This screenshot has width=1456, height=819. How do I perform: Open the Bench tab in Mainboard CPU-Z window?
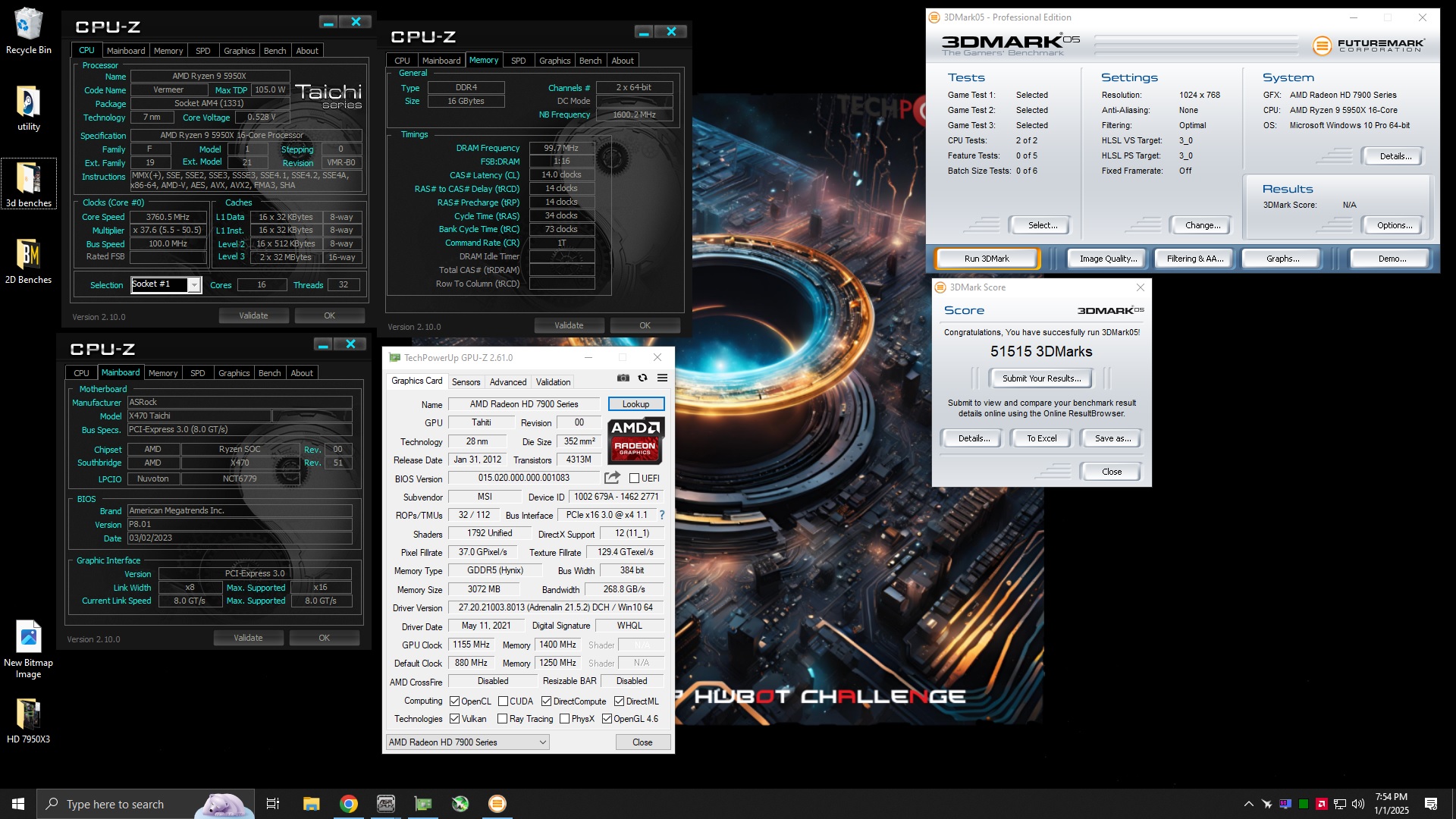[269, 373]
